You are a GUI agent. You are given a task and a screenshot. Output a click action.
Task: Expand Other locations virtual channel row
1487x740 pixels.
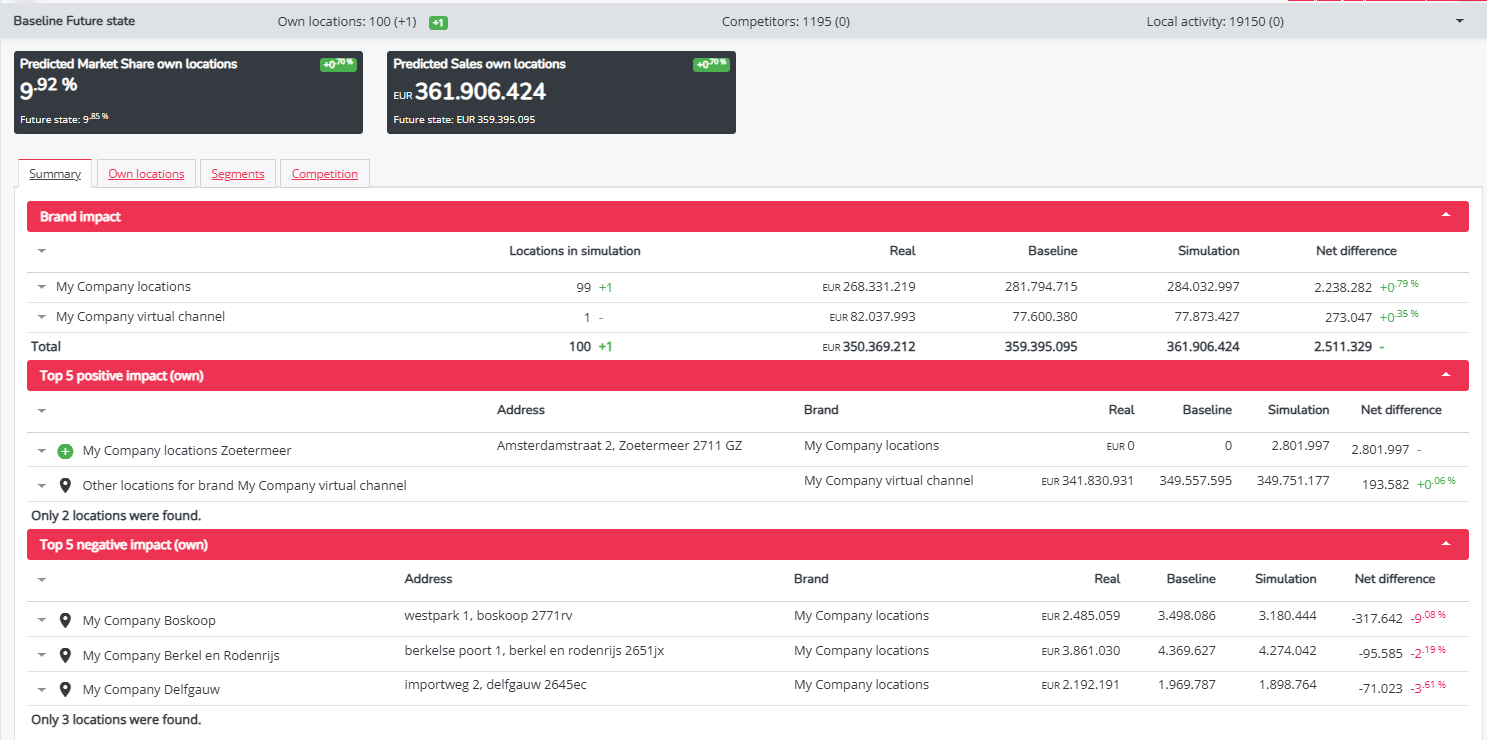[42, 485]
